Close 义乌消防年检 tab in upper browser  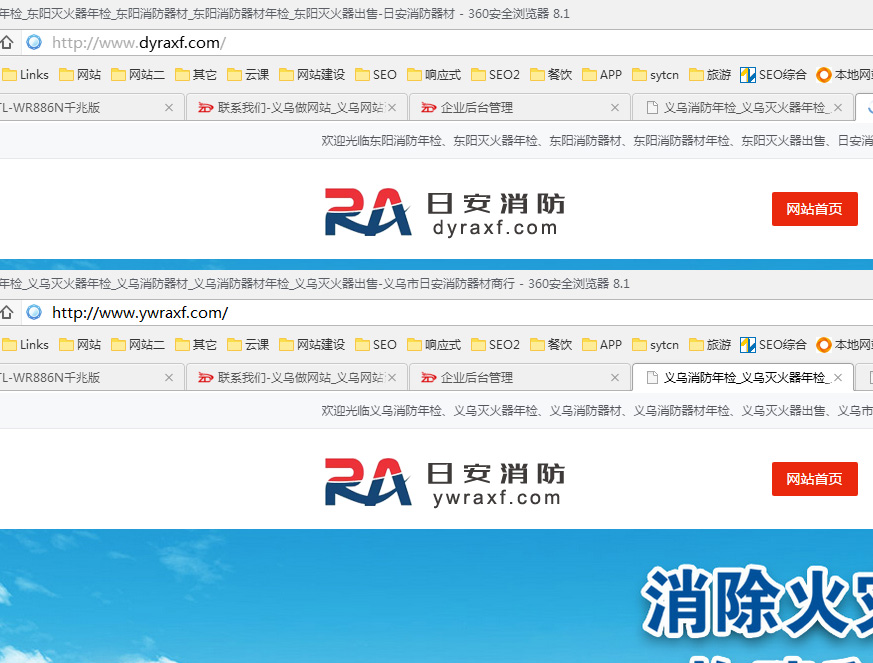(838, 107)
